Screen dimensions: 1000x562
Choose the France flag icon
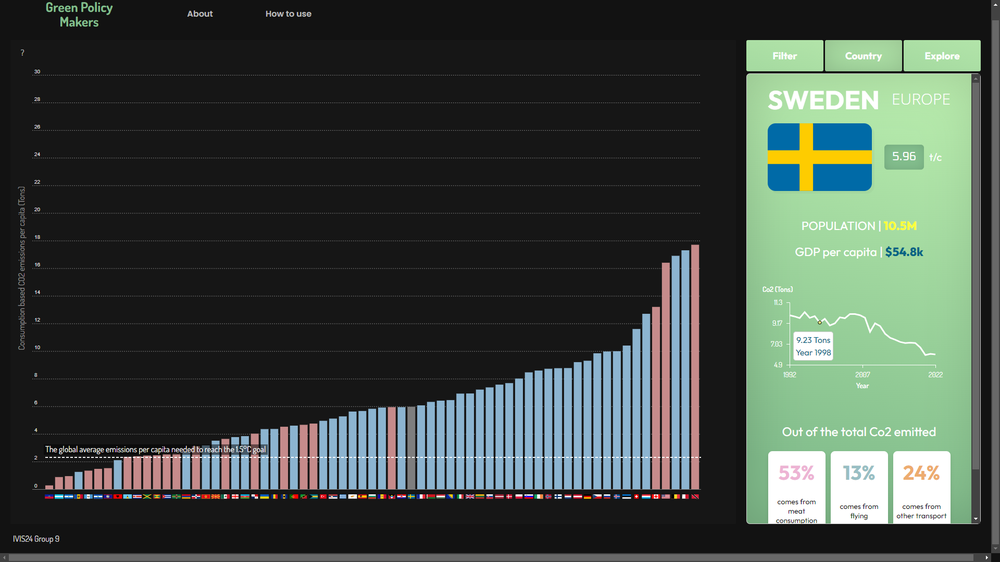tap(421, 496)
